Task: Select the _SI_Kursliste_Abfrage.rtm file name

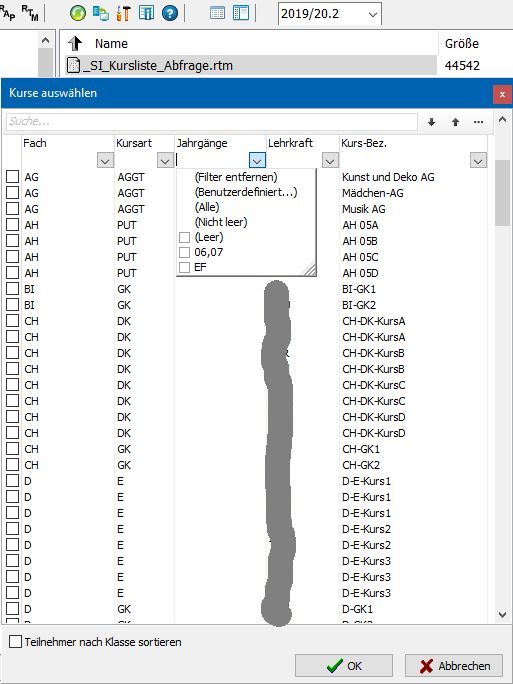Action: point(157,66)
